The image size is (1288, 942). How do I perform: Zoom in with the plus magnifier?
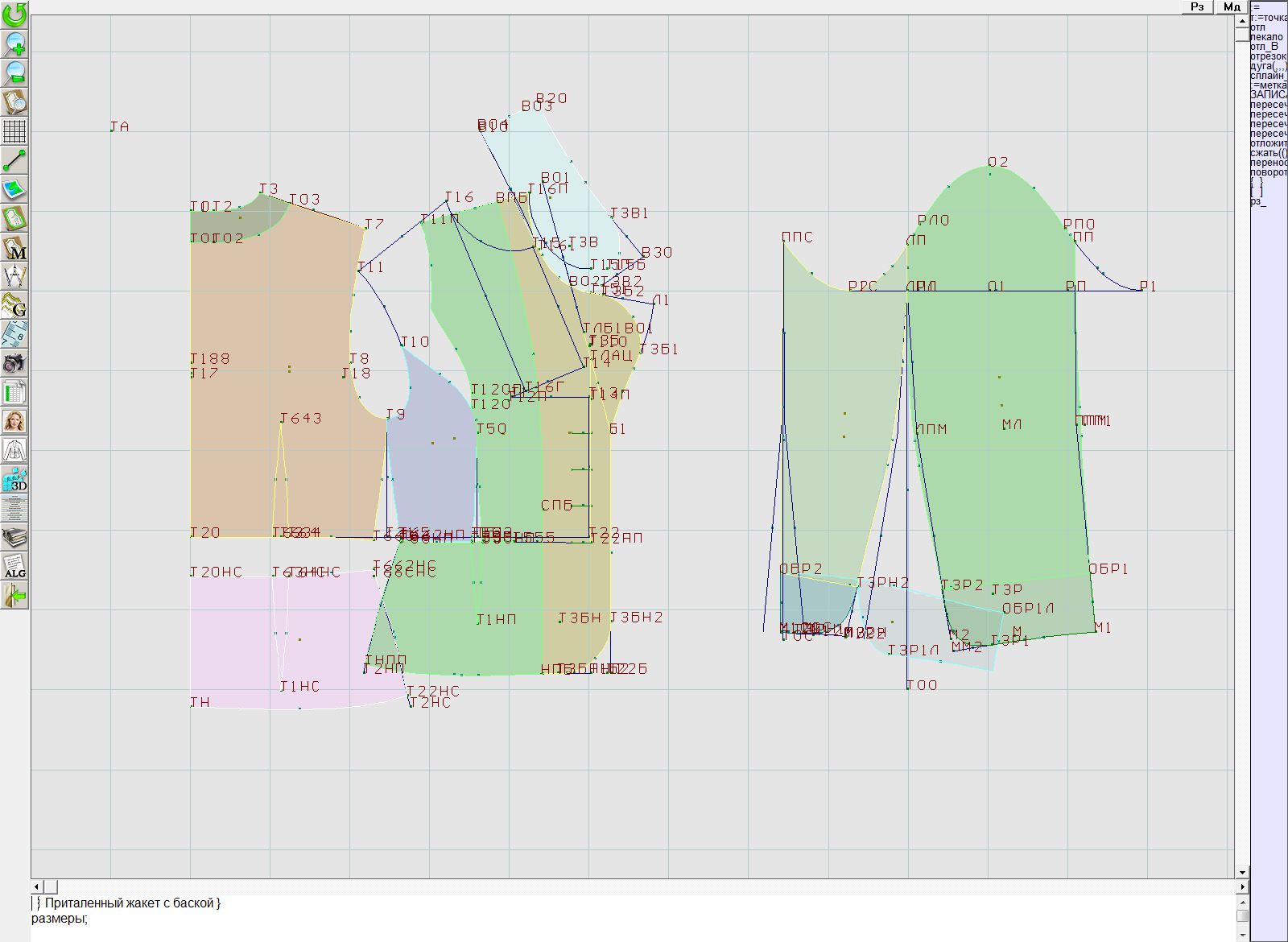(14, 43)
